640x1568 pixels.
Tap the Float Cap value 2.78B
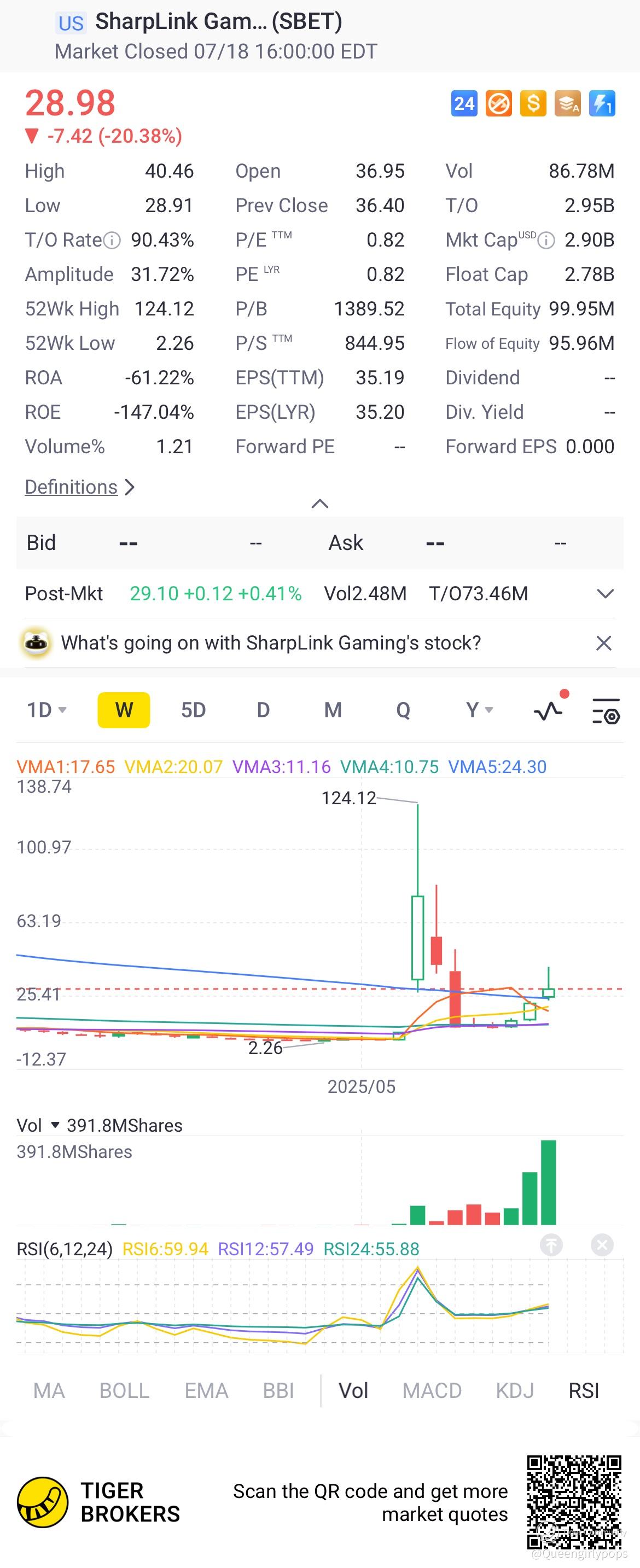[x=590, y=274]
